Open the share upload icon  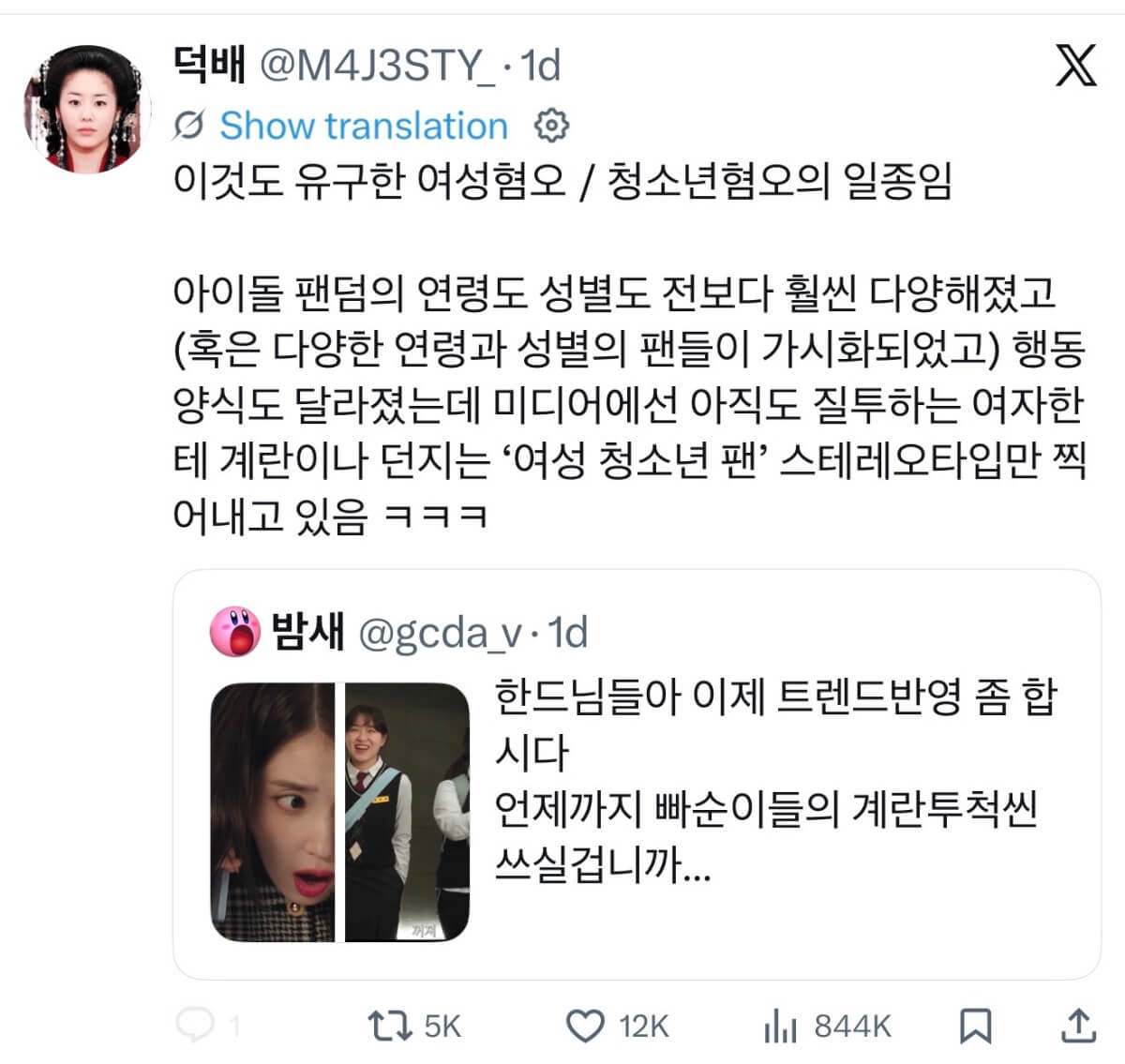tap(1079, 1025)
